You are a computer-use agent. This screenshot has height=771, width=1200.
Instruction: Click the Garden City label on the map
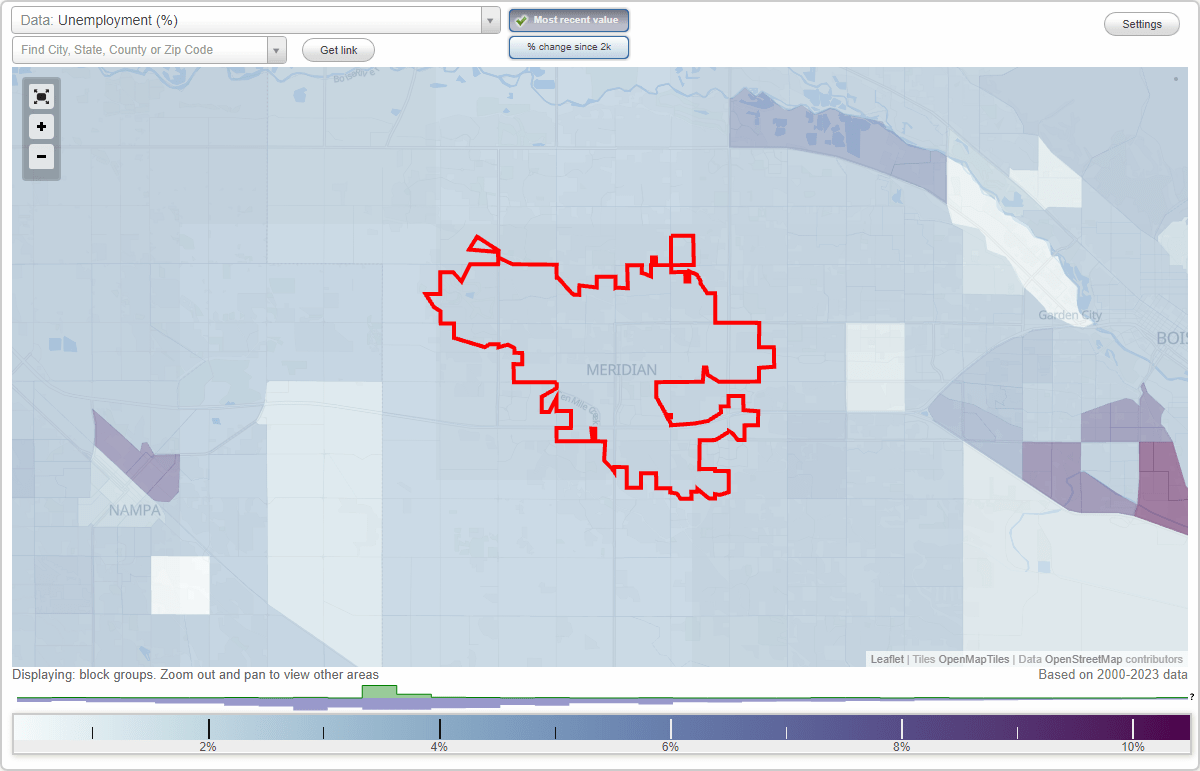coord(1069,316)
